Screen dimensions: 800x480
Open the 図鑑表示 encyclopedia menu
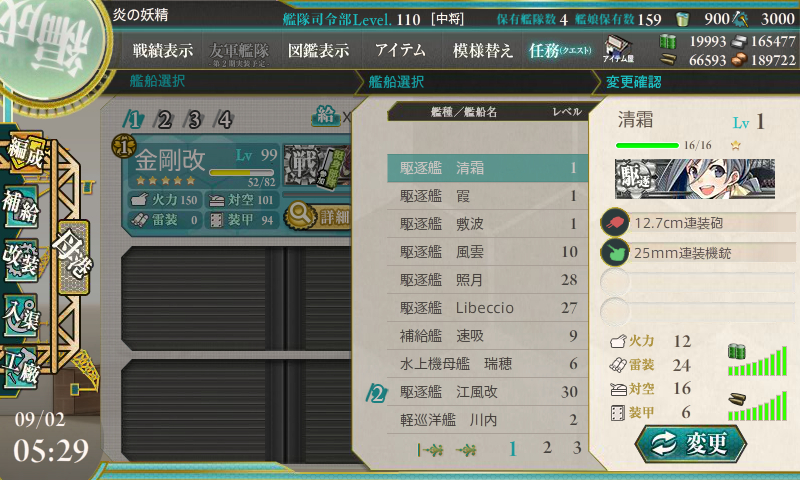point(318,50)
